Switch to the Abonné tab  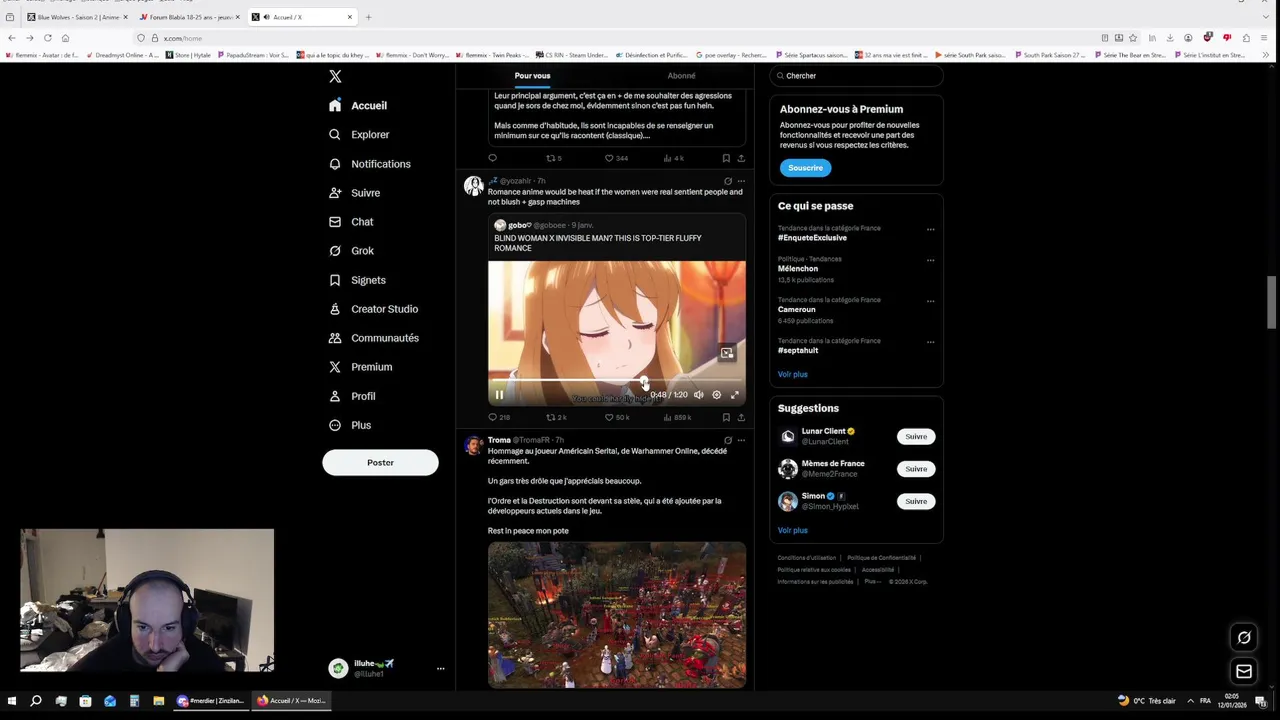681,76
